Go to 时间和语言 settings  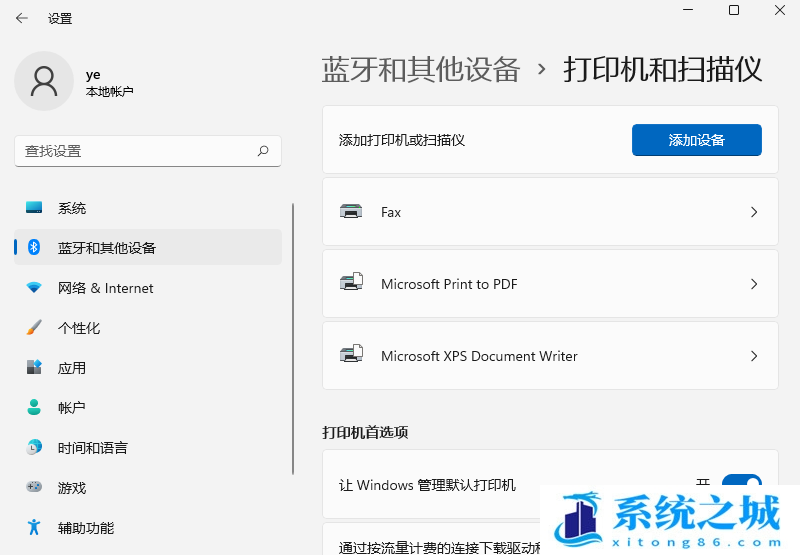pos(92,448)
